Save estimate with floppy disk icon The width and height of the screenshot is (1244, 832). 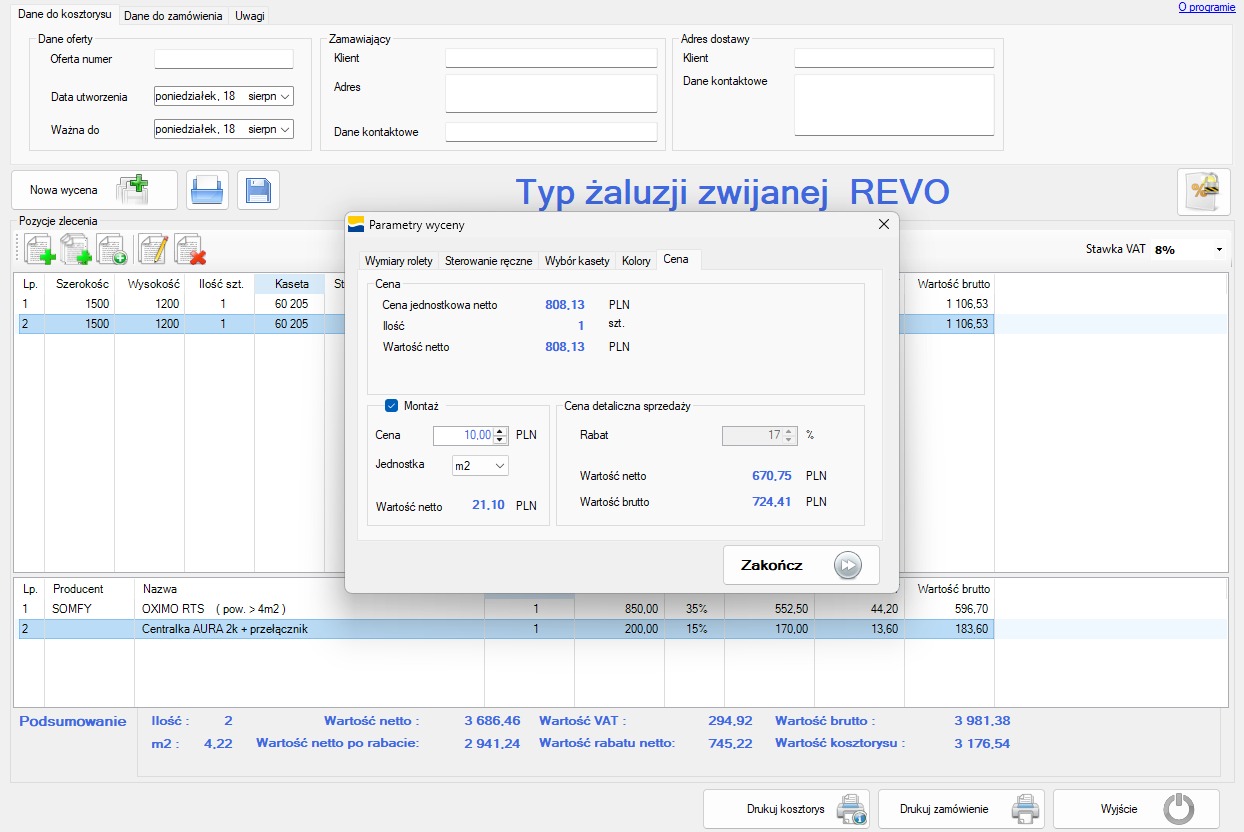(258, 190)
